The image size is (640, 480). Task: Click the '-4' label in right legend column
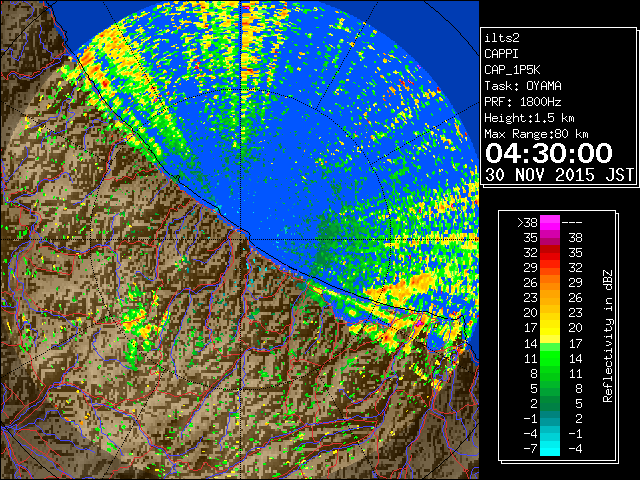tap(575, 448)
